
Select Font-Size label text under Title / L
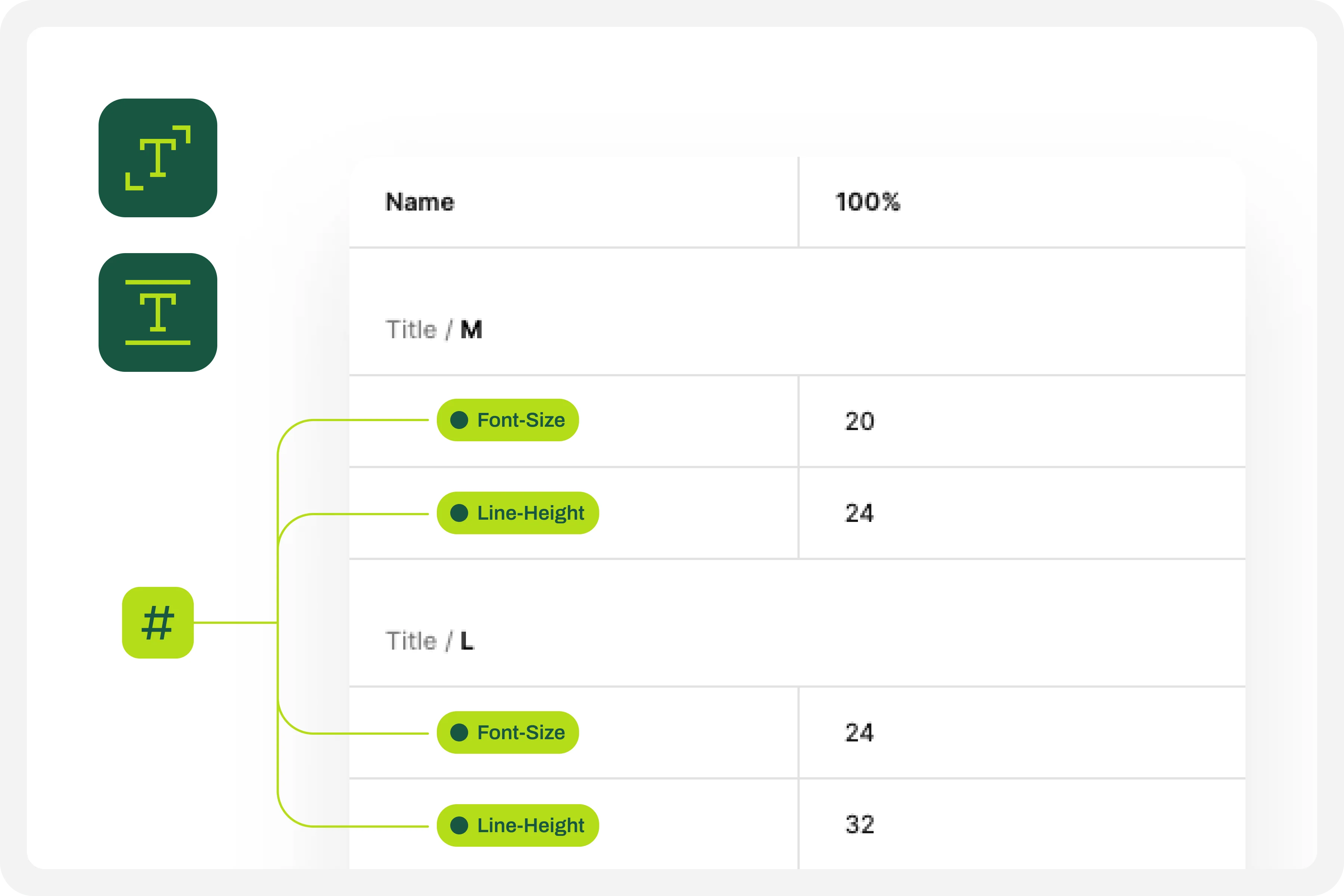[520, 732]
